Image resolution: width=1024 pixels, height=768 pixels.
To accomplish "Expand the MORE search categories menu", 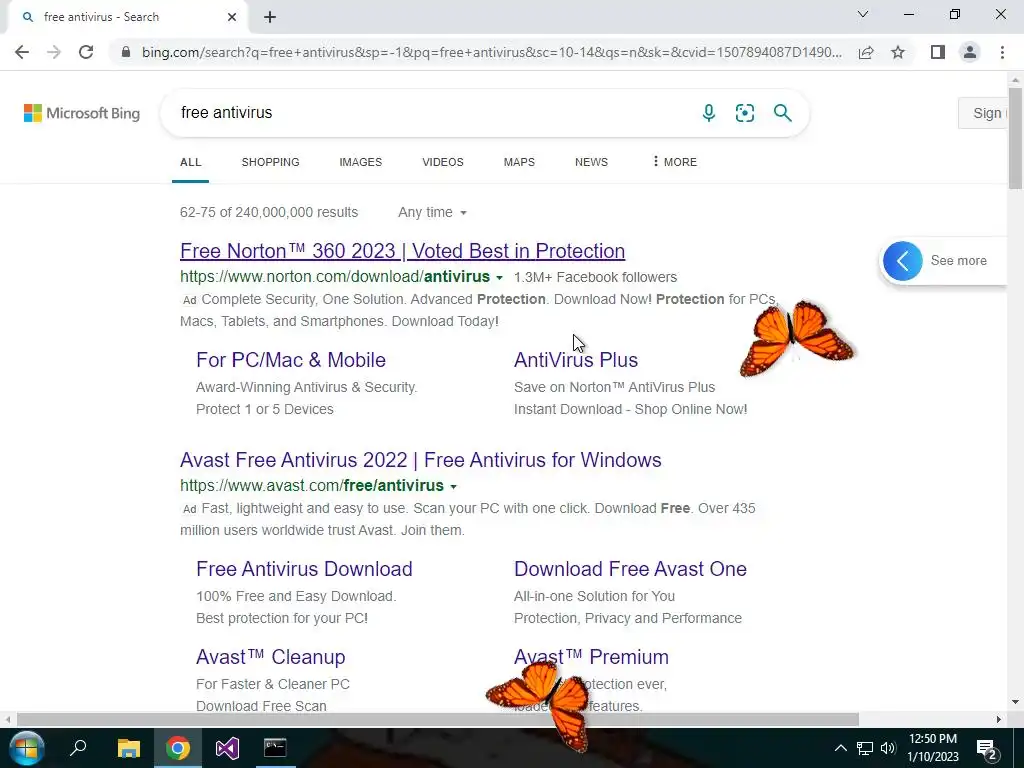I will 675,162.
